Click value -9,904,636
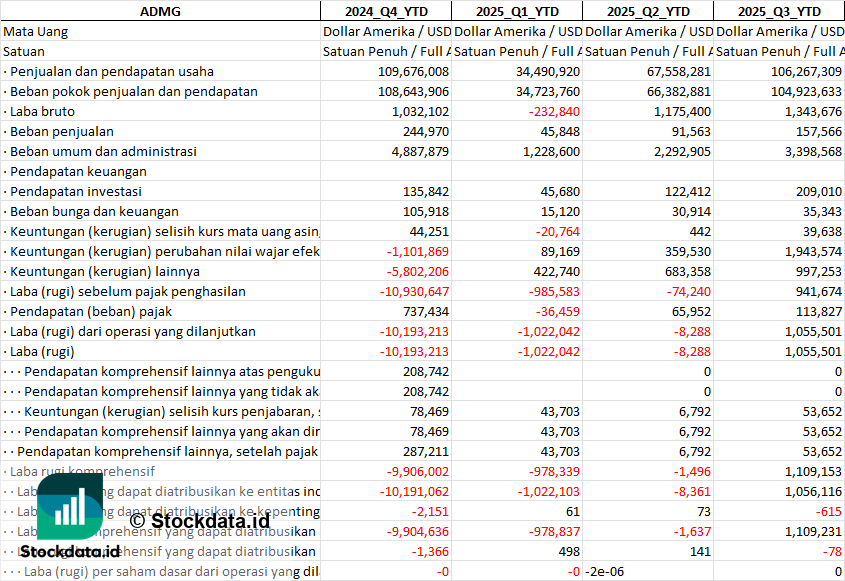This screenshot has height=581, width=845. point(417,530)
